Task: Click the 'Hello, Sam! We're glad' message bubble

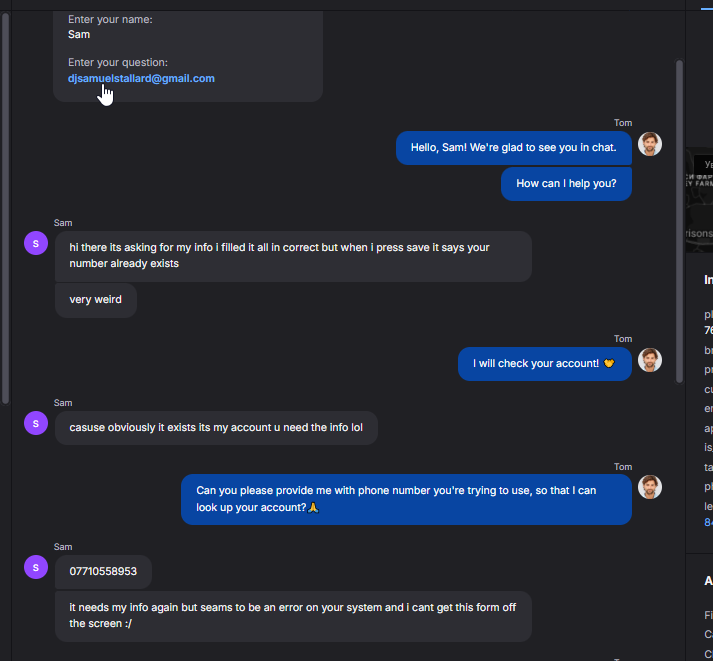Action: (513, 148)
